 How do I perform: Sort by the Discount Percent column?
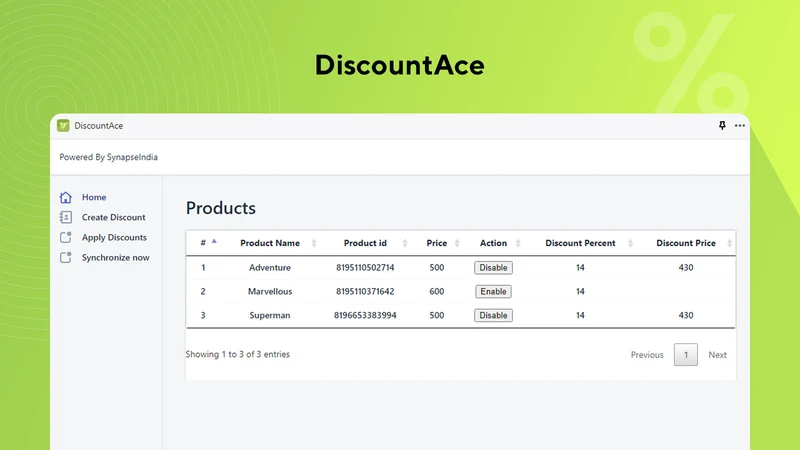point(580,243)
